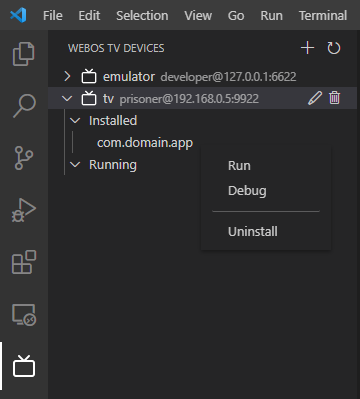
Task: Click the Running label
Action: 113,165
